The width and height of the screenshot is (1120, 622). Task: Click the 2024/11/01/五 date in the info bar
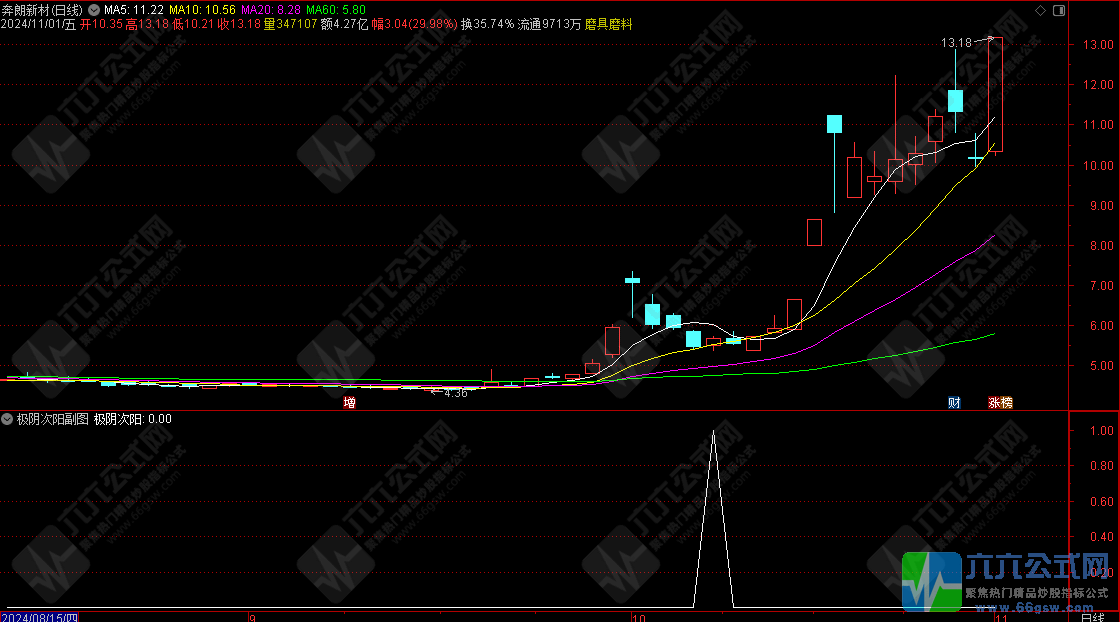tap(39, 24)
